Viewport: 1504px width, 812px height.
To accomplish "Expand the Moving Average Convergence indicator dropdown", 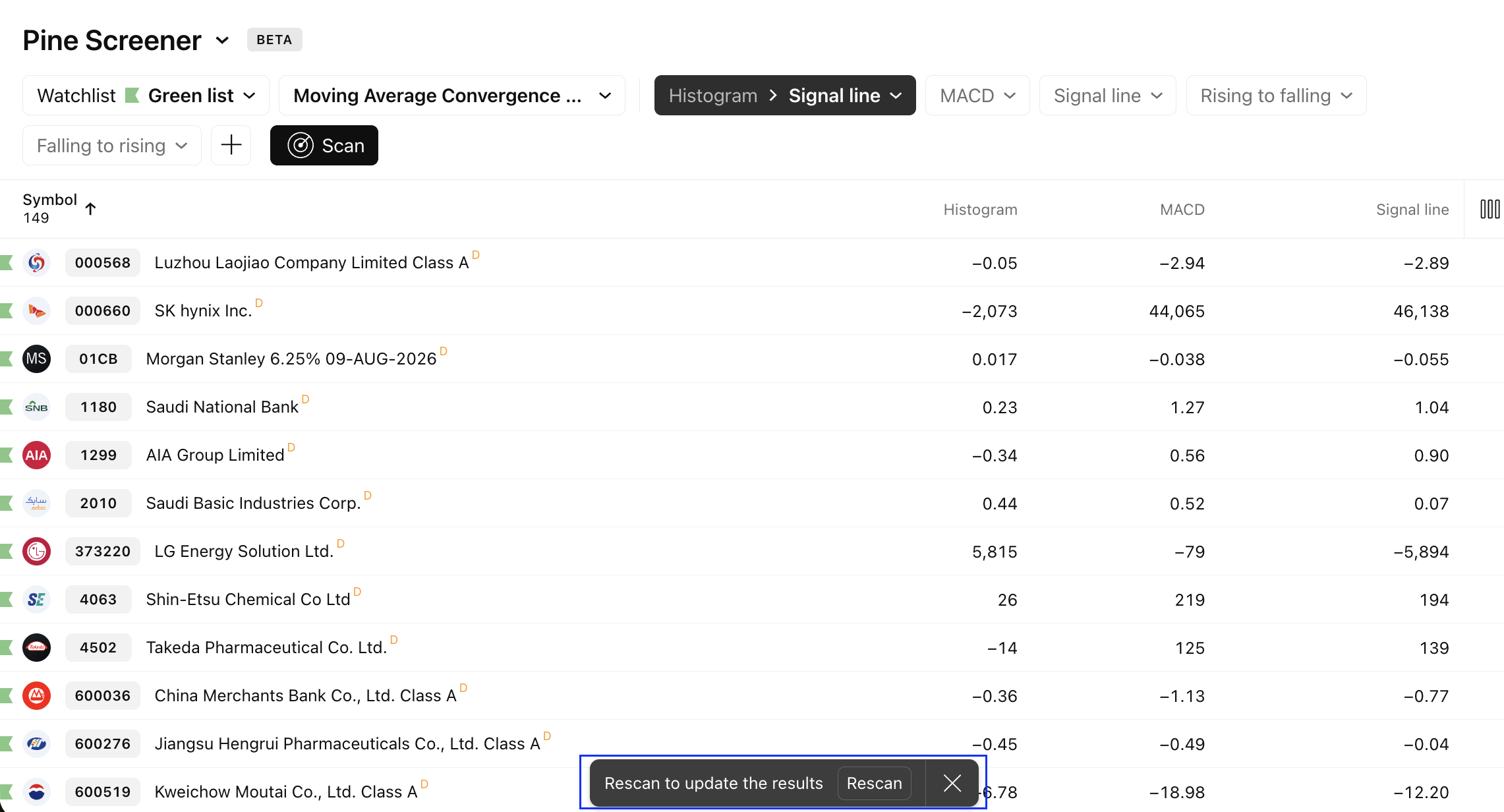I will tap(451, 96).
